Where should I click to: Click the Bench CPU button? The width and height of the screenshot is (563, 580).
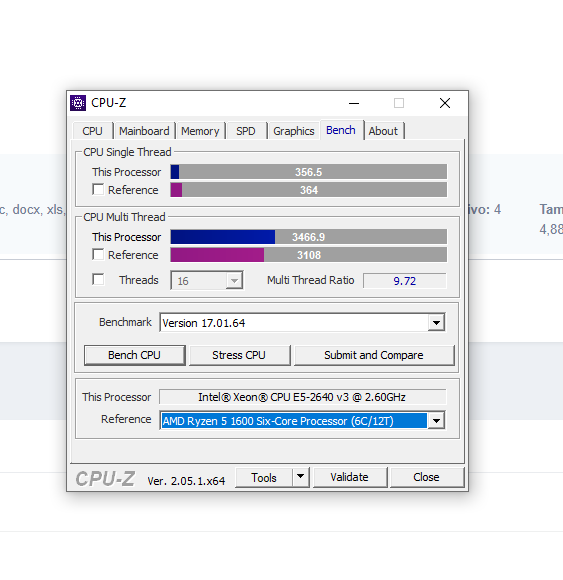tap(135, 355)
